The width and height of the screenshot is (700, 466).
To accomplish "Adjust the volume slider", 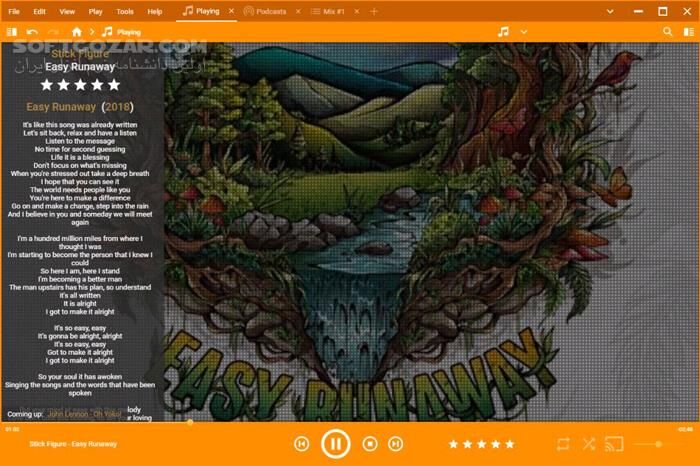I will pos(658,443).
